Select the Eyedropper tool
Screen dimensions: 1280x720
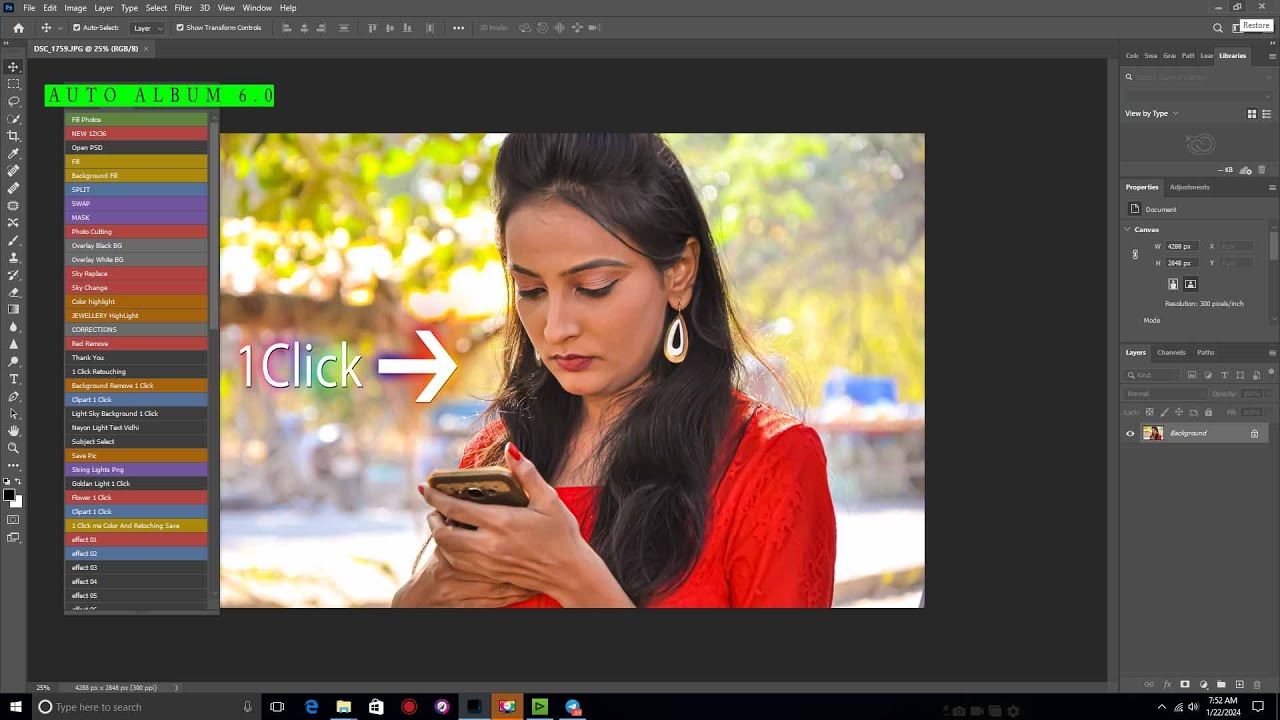(13, 154)
